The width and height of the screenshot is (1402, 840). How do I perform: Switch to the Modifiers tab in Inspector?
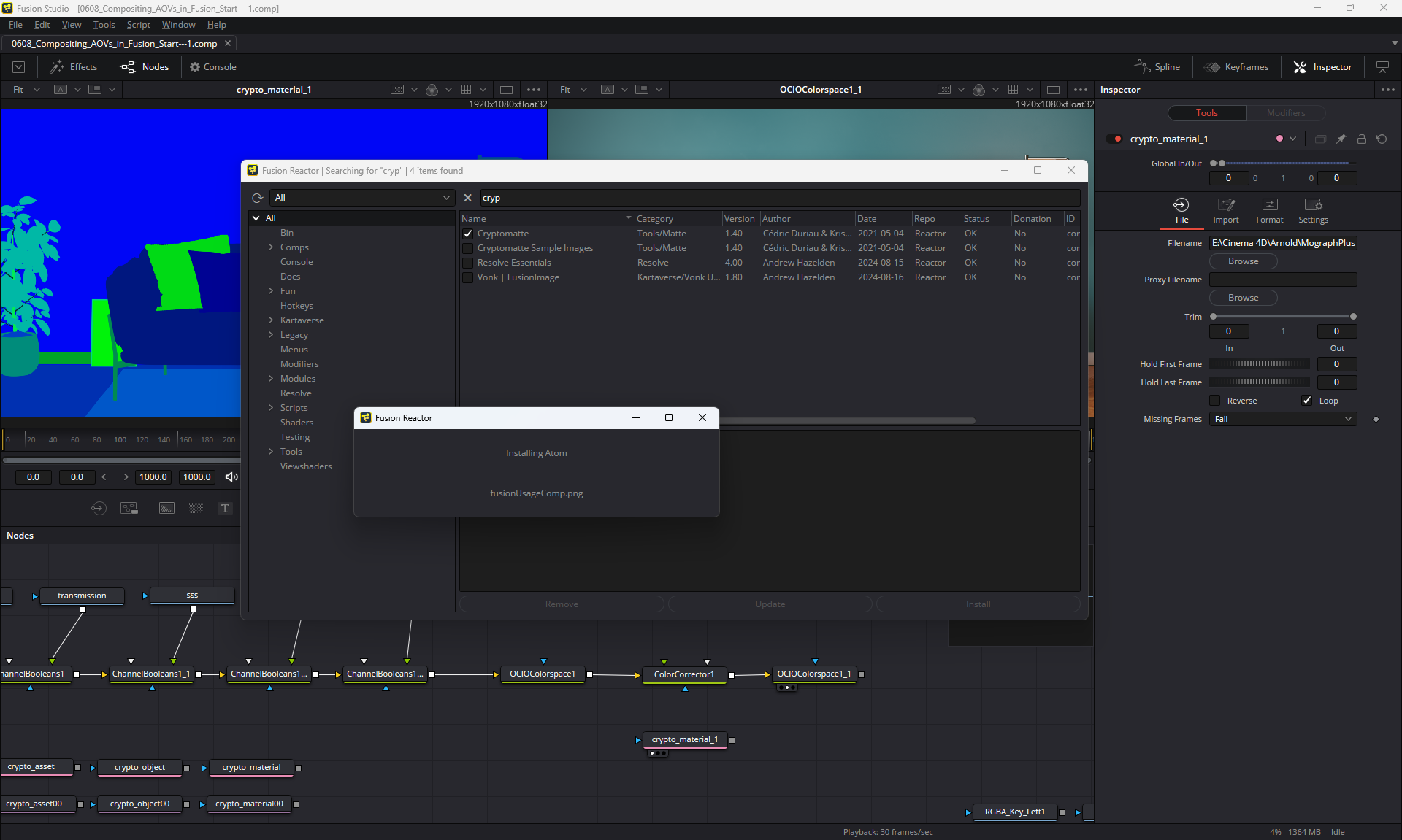(1285, 113)
